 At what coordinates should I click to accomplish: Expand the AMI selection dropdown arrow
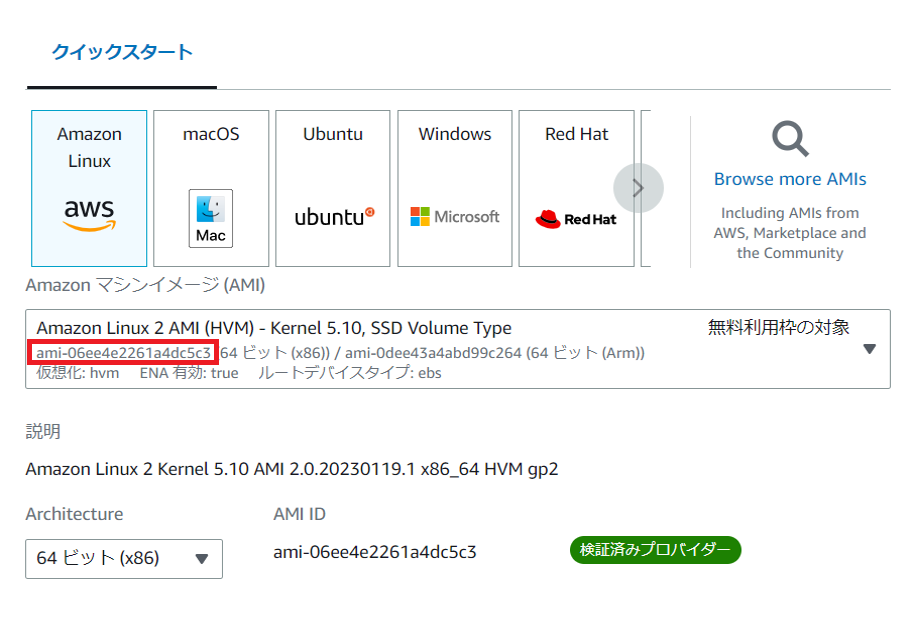(x=869, y=349)
